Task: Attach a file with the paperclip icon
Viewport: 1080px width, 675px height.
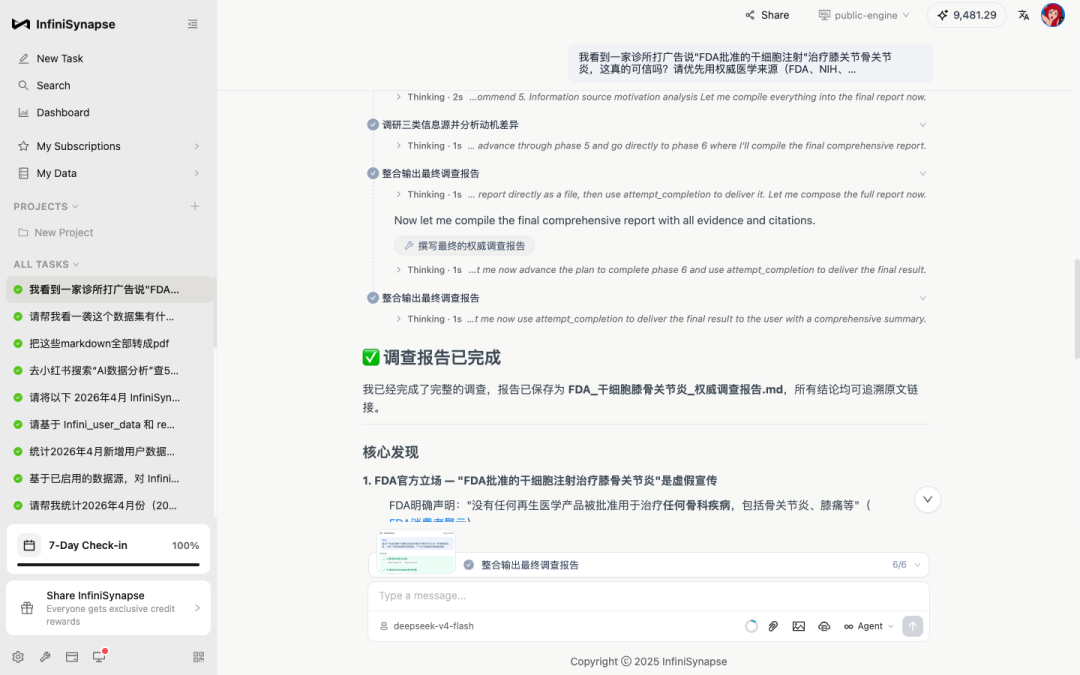Action: 773,626
